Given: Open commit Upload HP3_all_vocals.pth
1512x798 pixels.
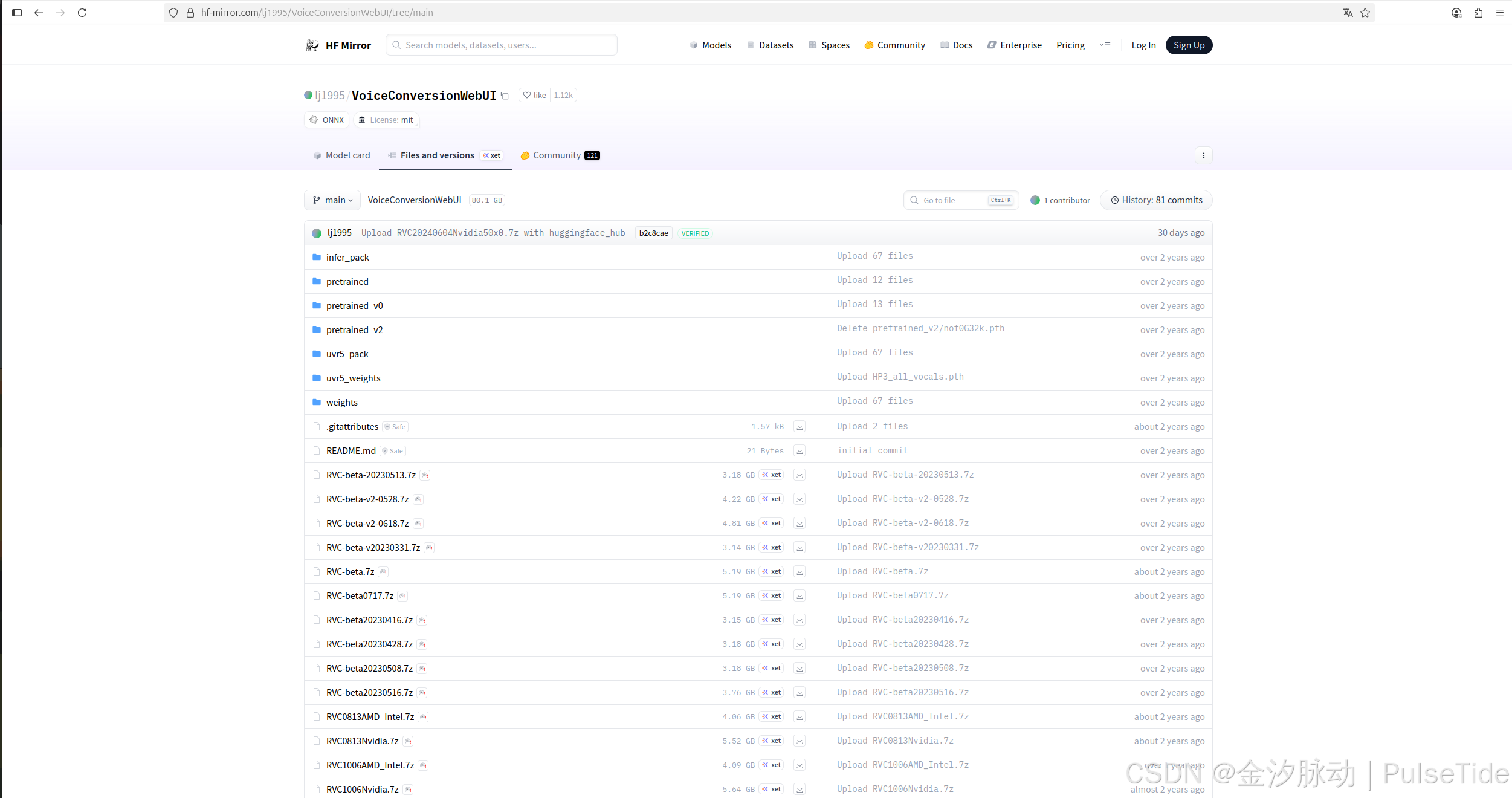Looking at the screenshot, I should 900,377.
